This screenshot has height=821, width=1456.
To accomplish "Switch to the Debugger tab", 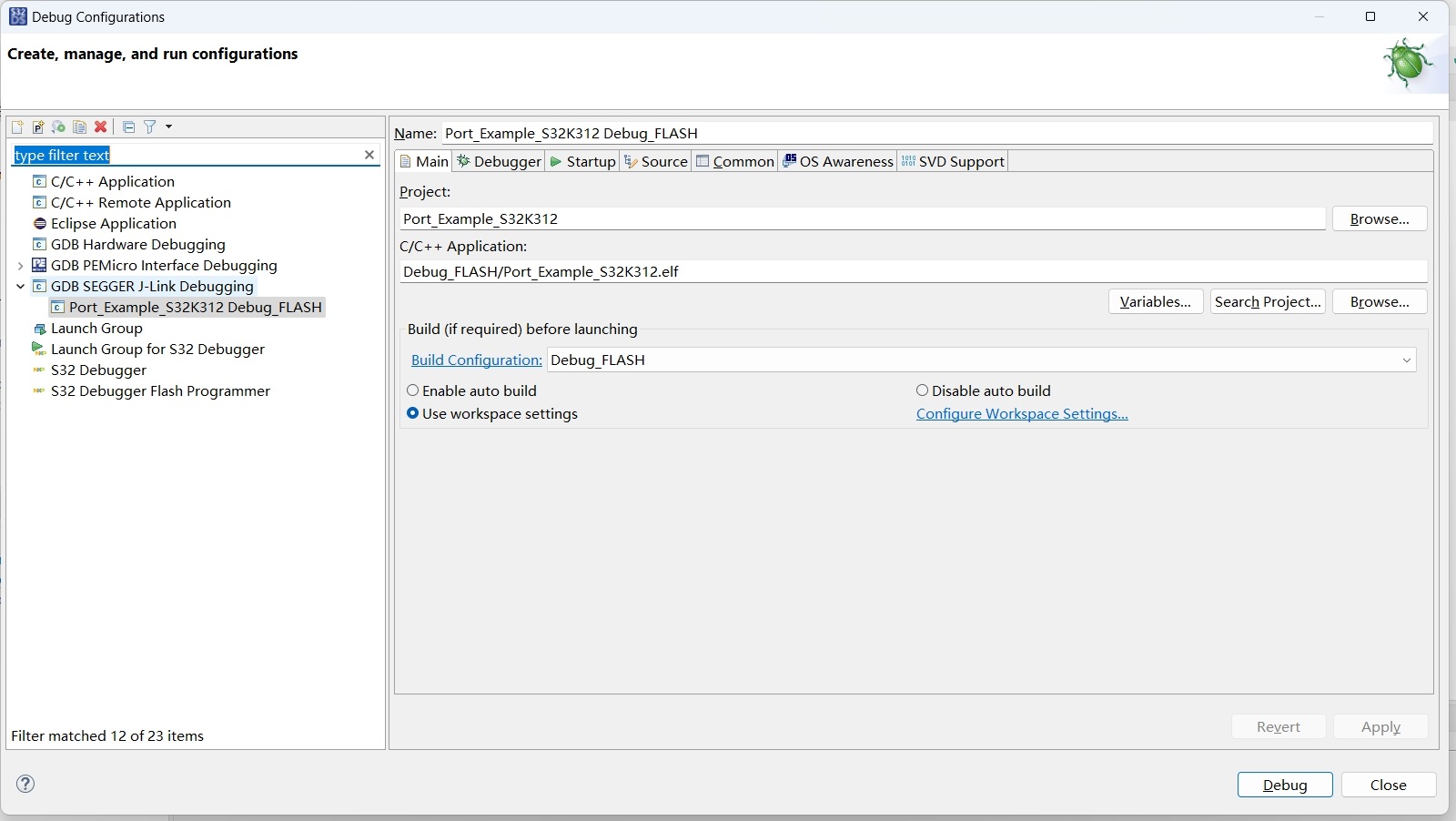I will pyautogui.click(x=500, y=161).
